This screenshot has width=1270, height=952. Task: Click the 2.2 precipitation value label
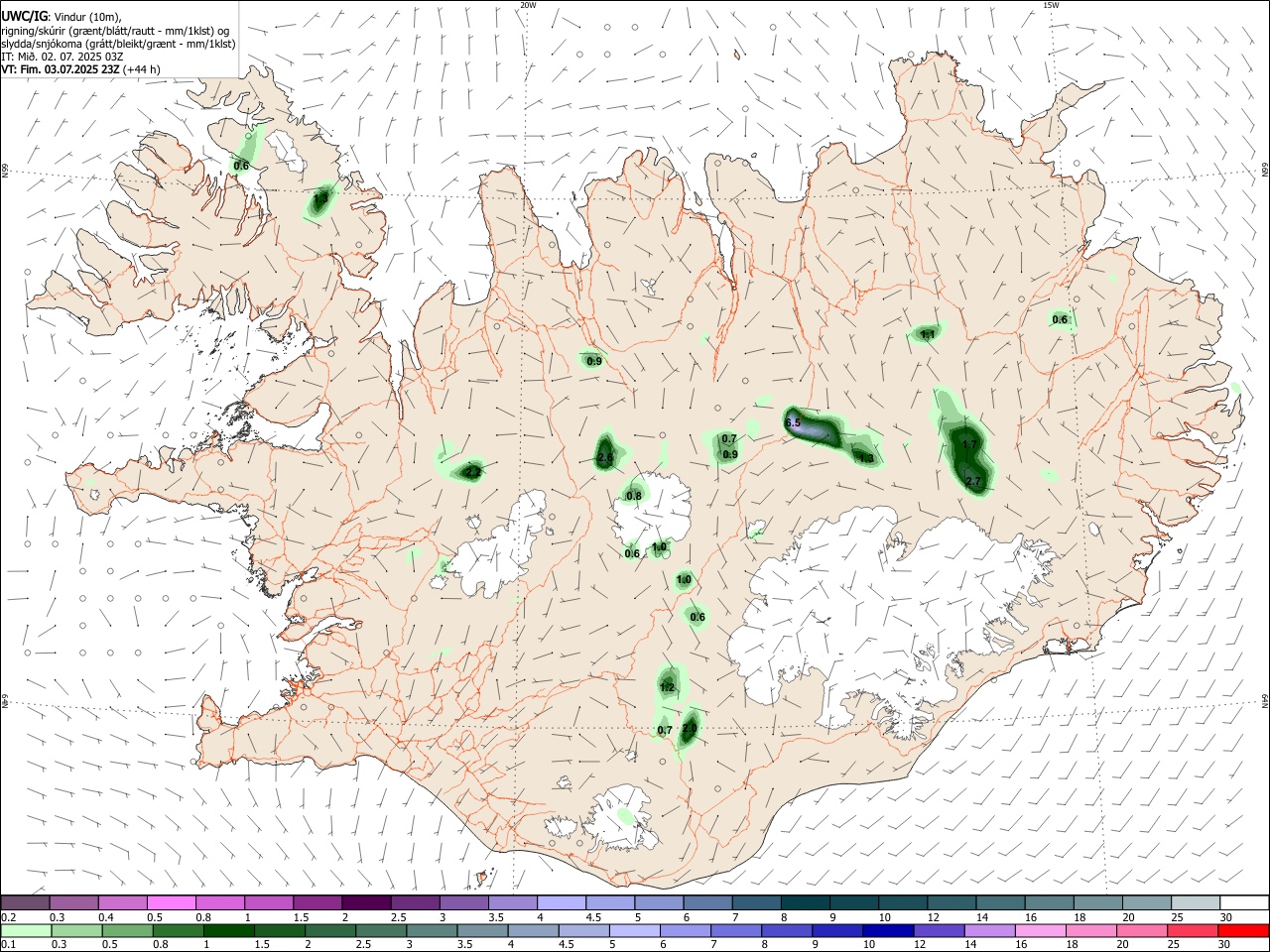pos(473,472)
